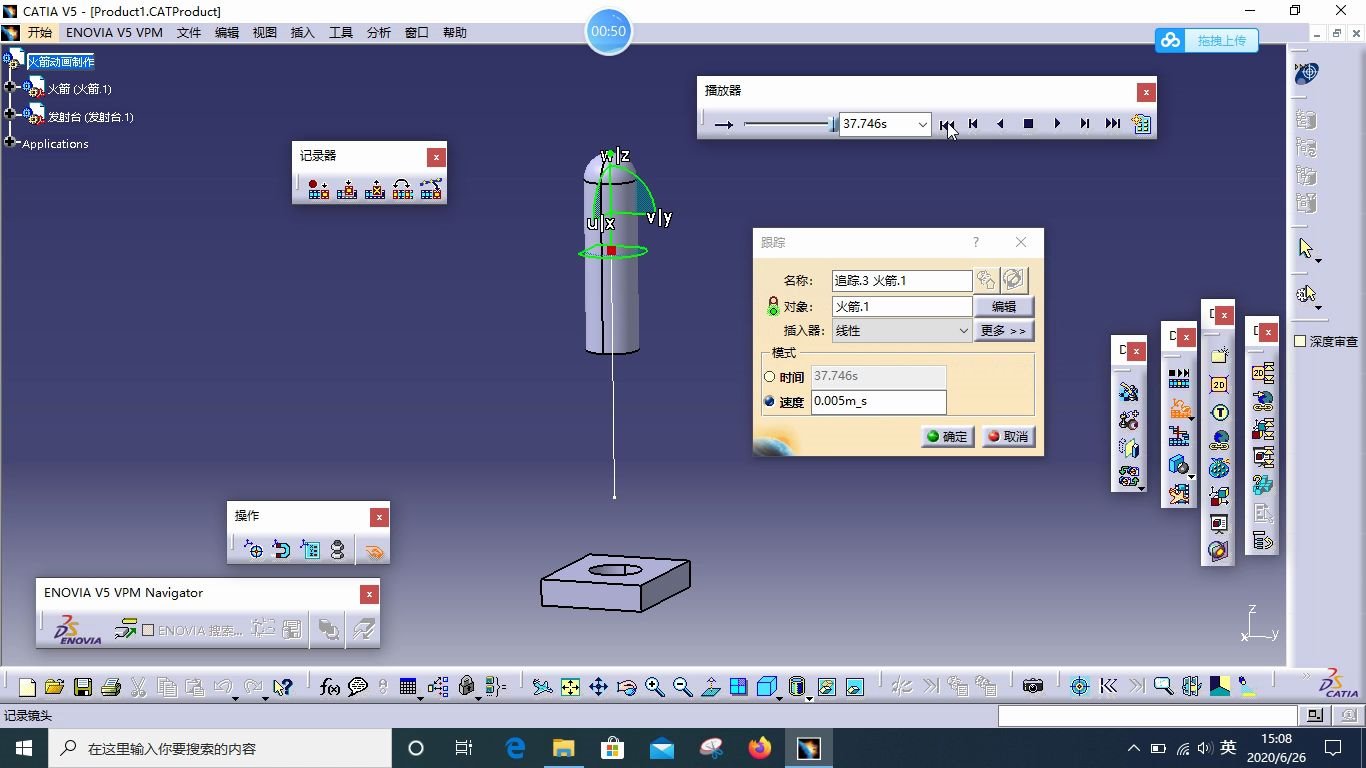Click the Fit All In icon
This screenshot has width=1366, height=768.
point(570,687)
